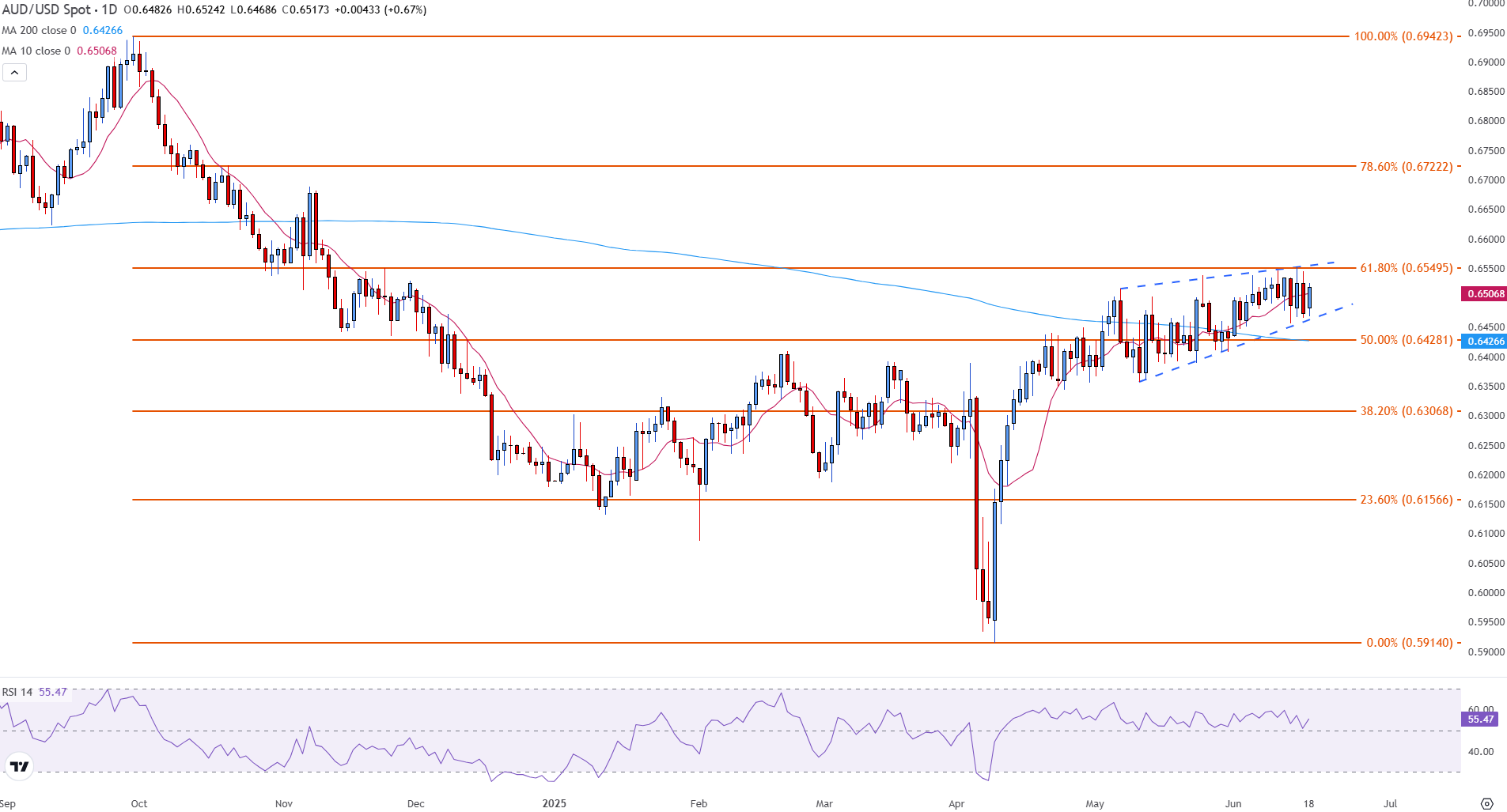Click the blue 0.64266 price axis label
1507x812 pixels.
pyautogui.click(x=1486, y=342)
